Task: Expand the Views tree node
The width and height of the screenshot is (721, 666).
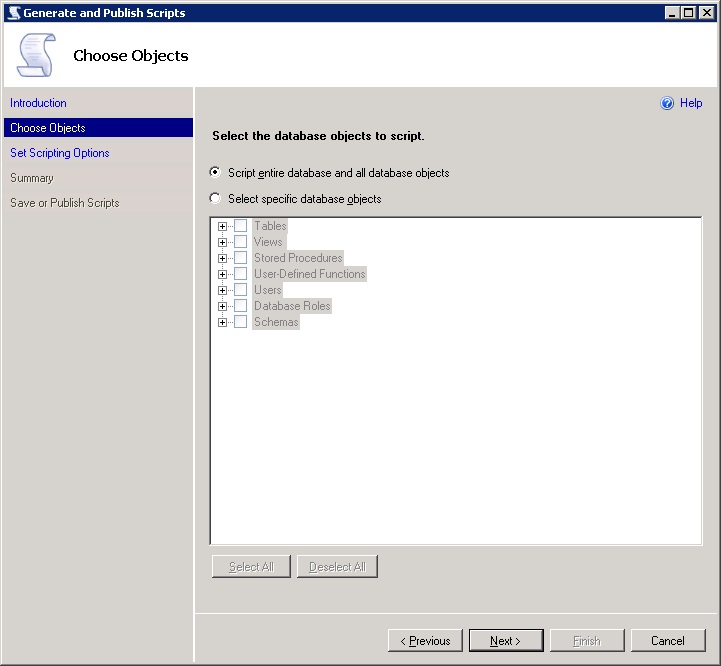Action: point(222,242)
